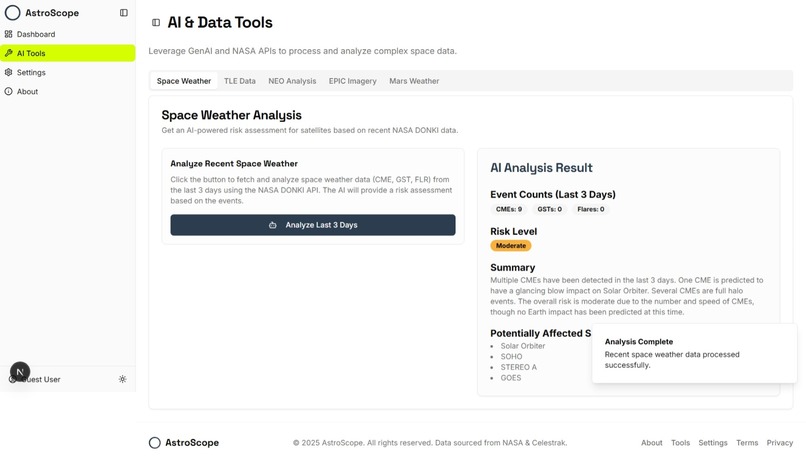
Task: Click the Settings gear icon in sidebar
Action: pos(8,72)
